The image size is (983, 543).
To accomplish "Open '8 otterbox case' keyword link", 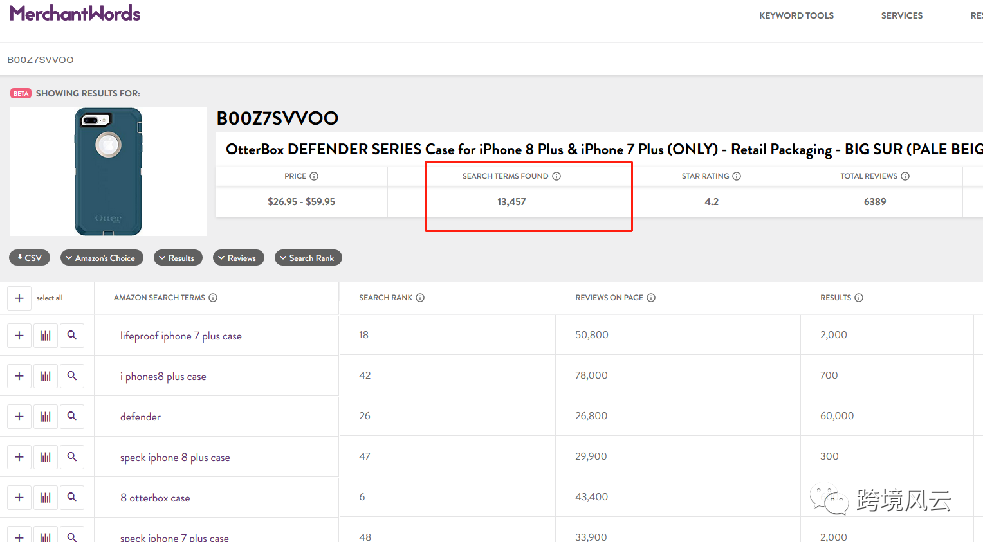I will tap(155, 498).
